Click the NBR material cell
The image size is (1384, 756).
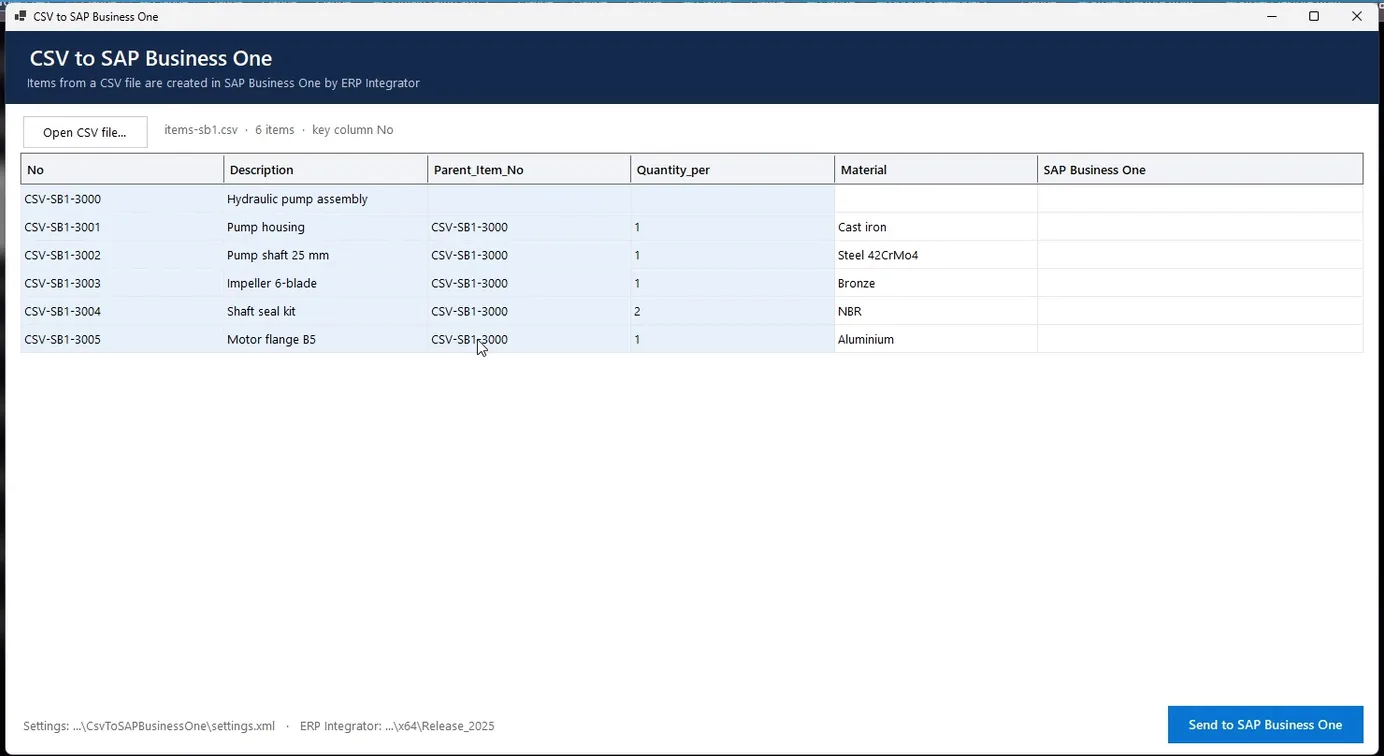click(x=936, y=311)
